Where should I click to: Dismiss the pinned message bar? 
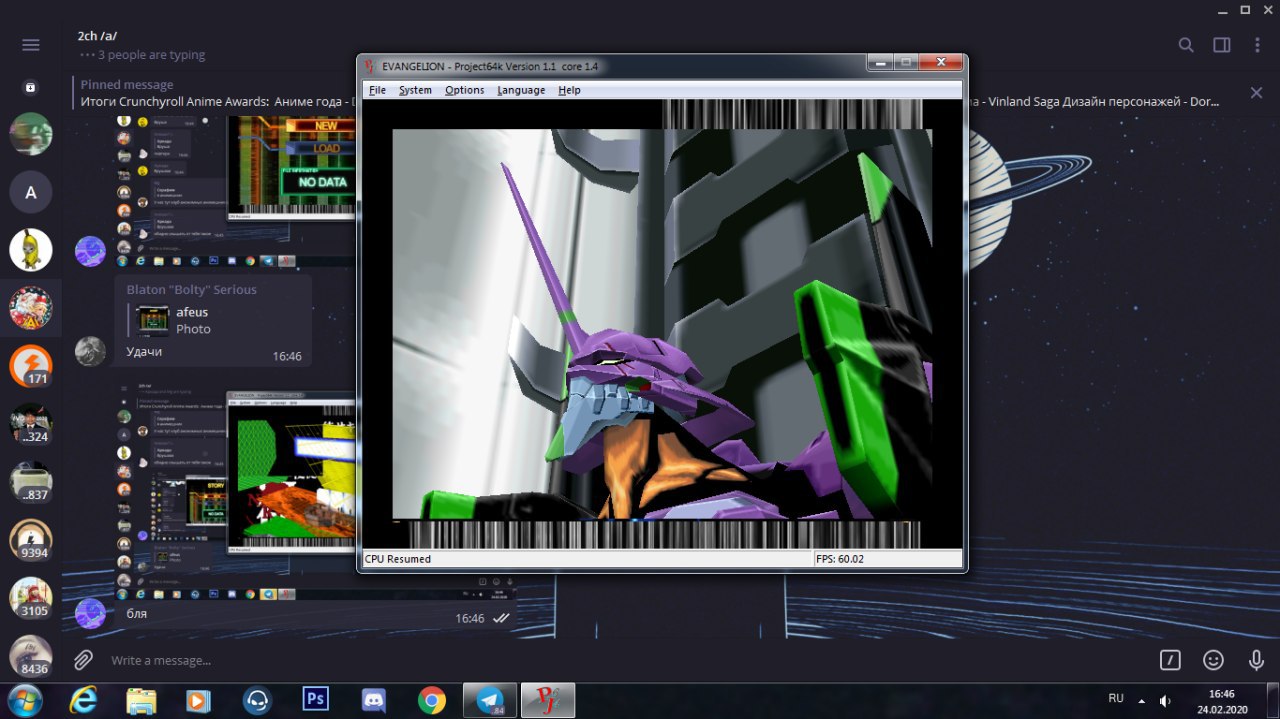(x=1256, y=93)
